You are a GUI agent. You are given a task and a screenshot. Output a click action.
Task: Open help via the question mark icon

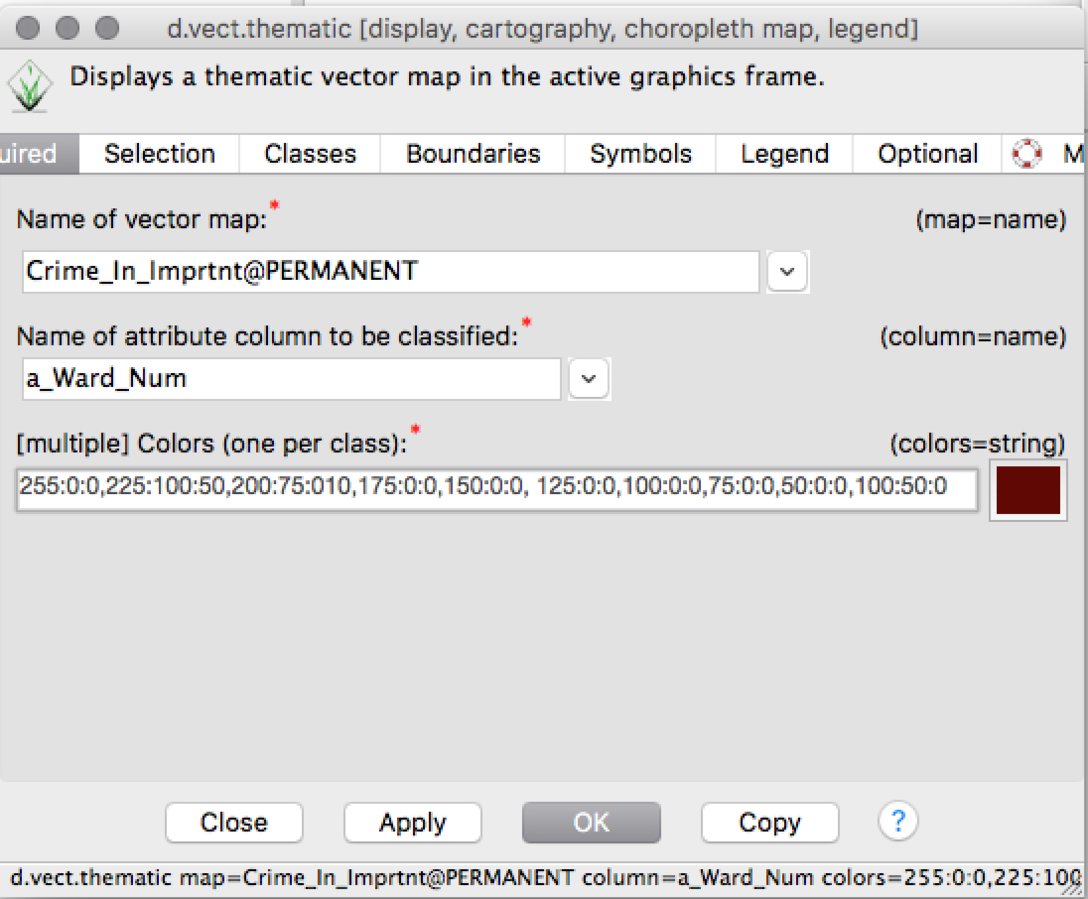898,822
